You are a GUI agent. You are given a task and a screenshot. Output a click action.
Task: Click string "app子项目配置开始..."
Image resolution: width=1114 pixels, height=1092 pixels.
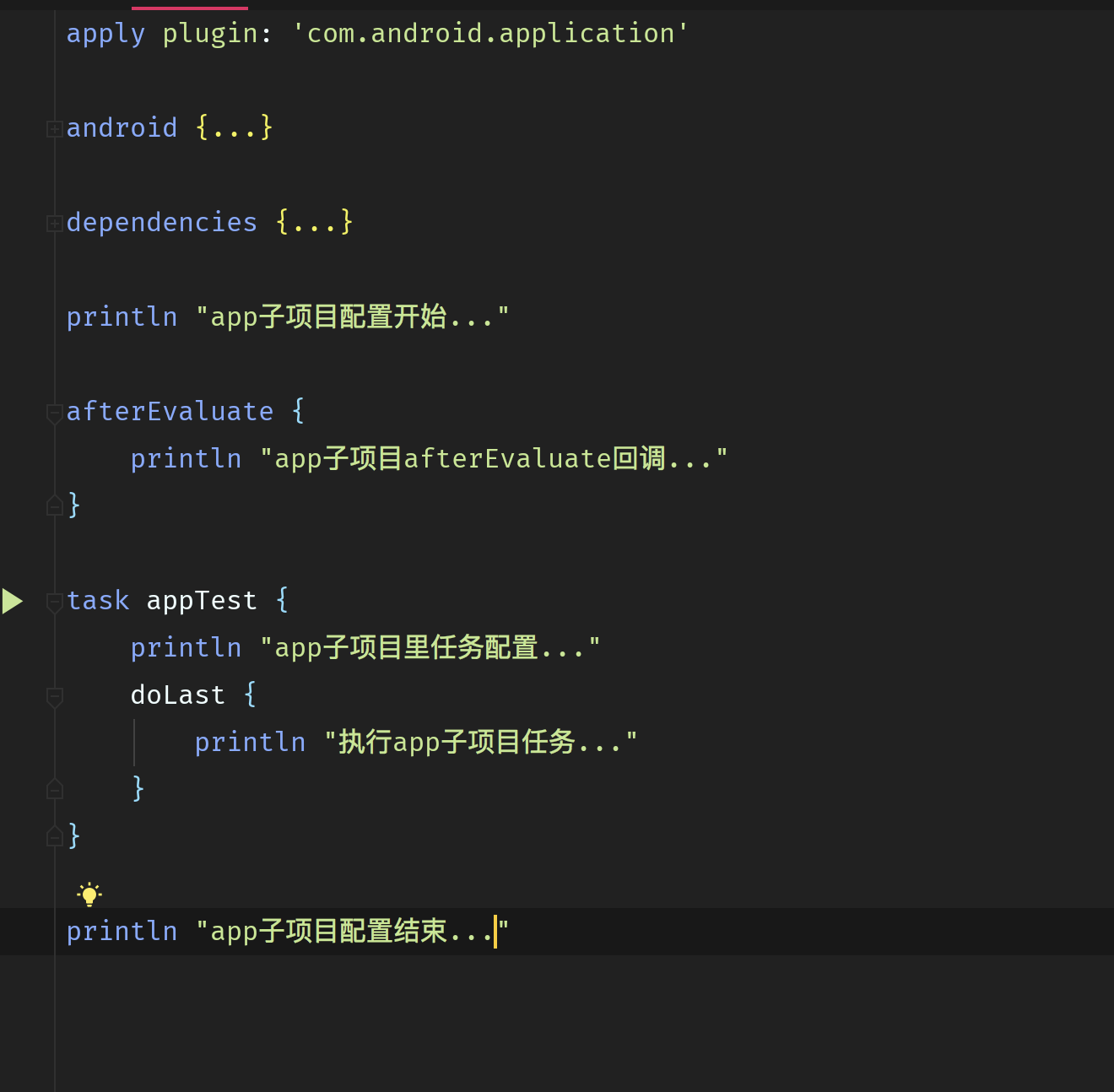[x=353, y=317]
